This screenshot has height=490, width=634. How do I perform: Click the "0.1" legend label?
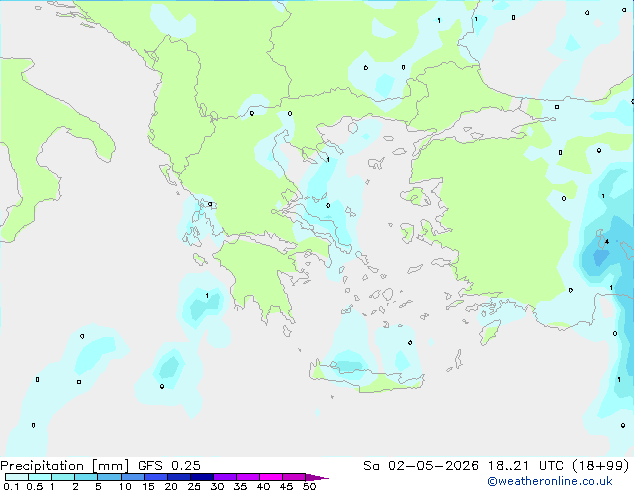[11, 486]
